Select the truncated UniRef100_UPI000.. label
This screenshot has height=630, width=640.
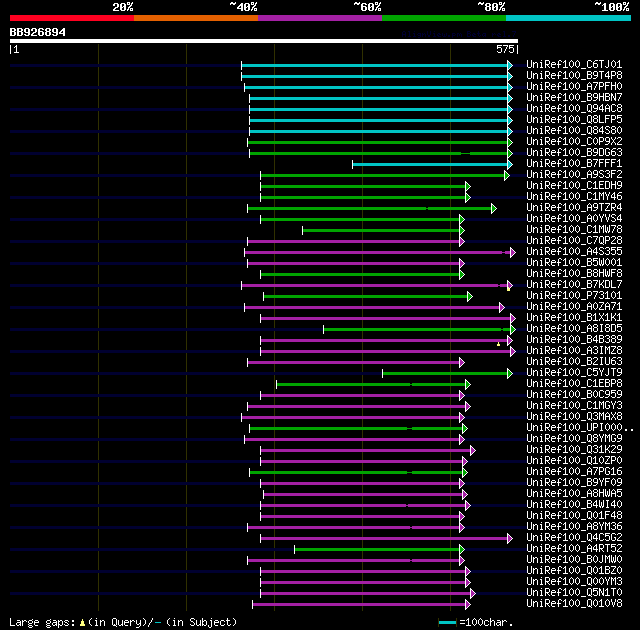pos(580,428)
